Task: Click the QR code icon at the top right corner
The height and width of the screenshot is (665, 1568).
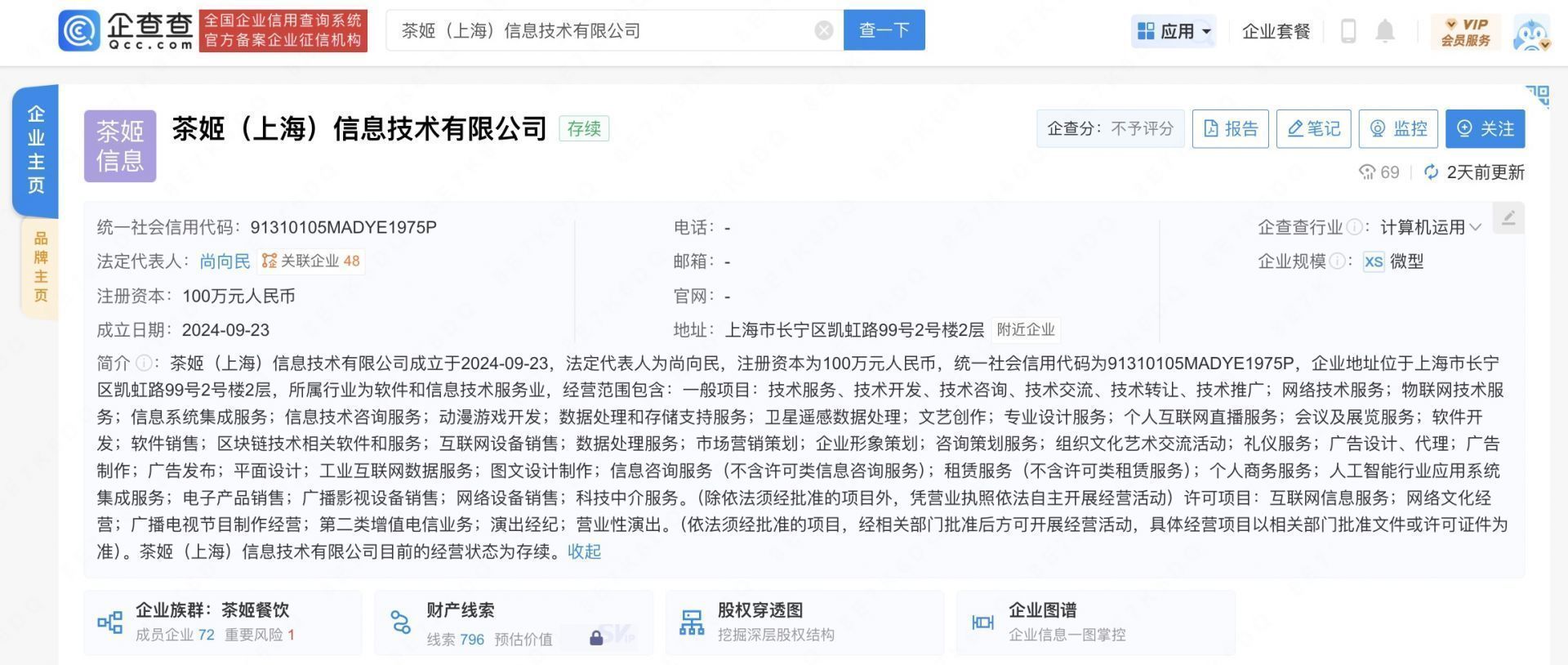Action: [x=1538, y=96]
